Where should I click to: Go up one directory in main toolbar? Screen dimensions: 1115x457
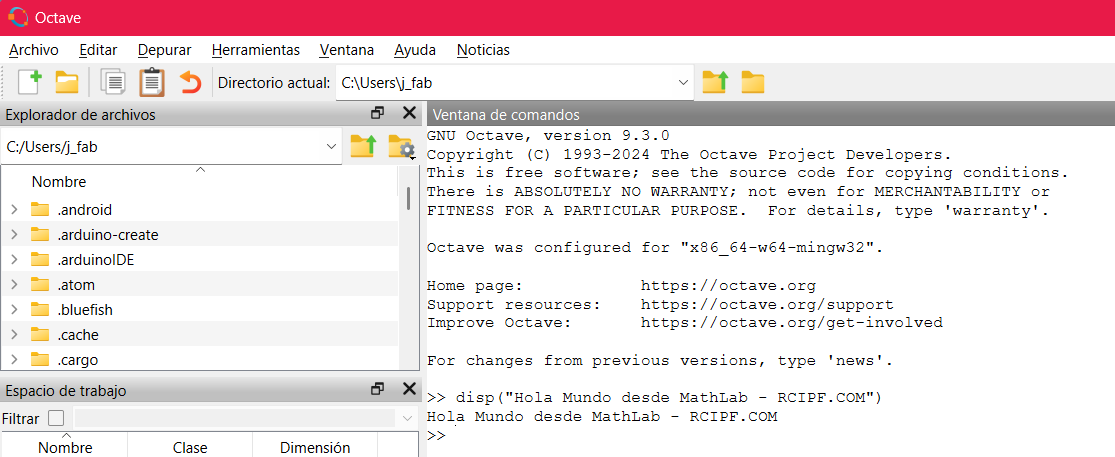tap(714, 82)
